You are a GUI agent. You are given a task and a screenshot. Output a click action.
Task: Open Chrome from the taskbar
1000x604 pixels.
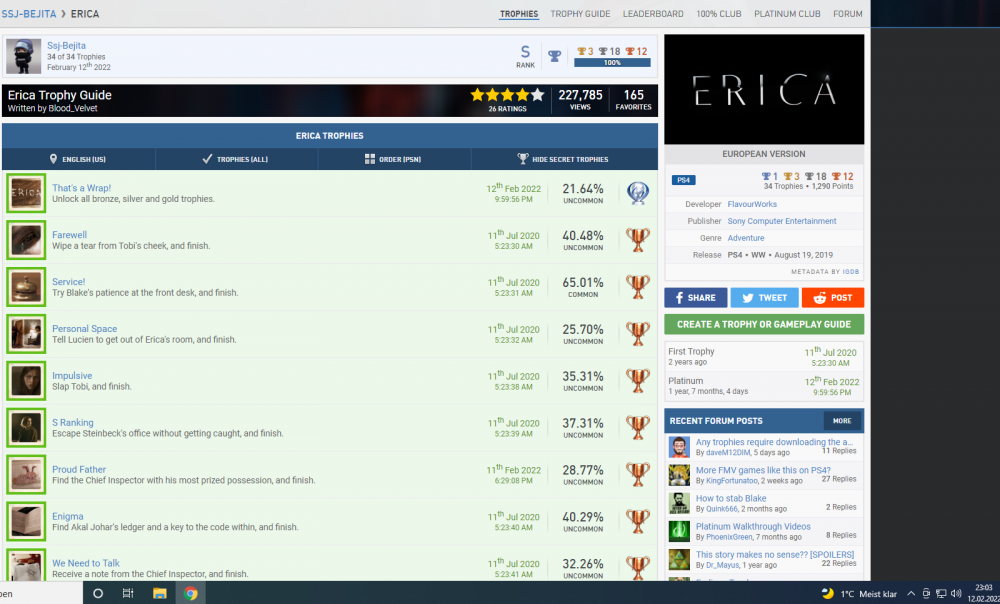(x=190, y=592)
